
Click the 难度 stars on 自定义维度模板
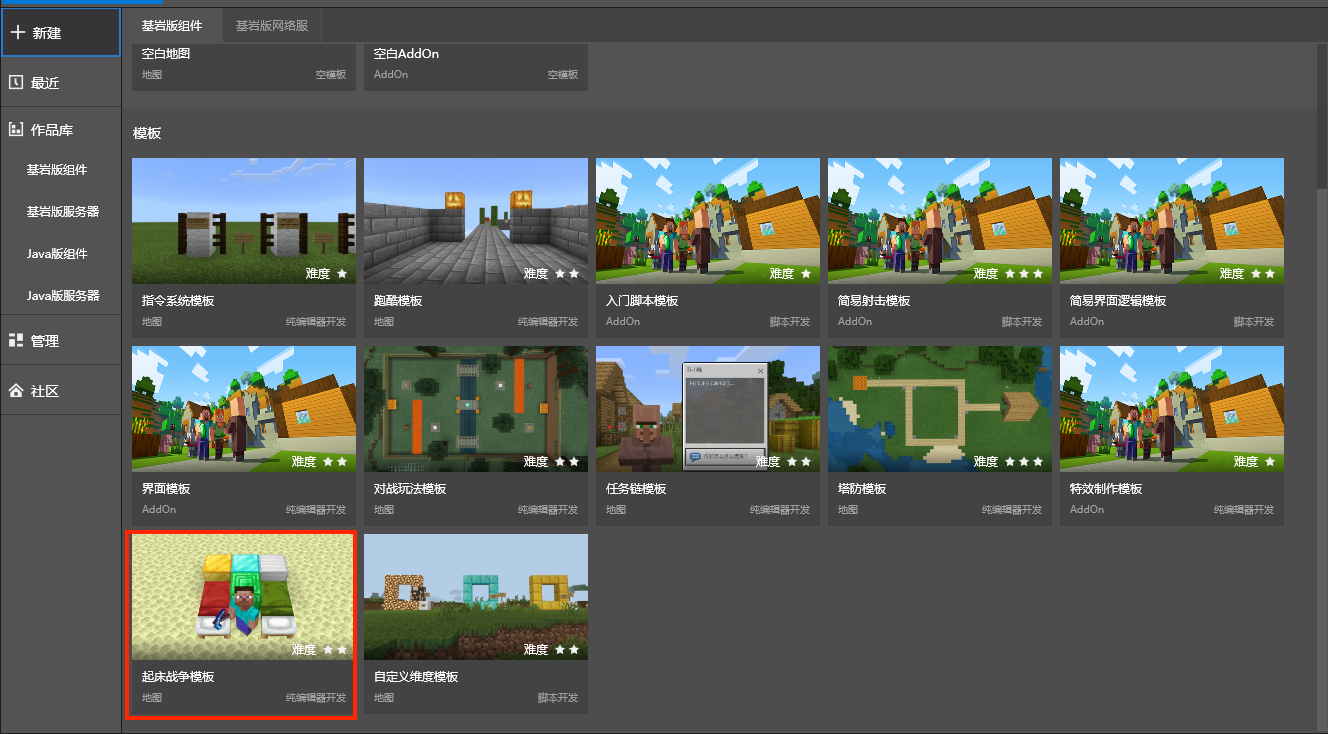567,649
